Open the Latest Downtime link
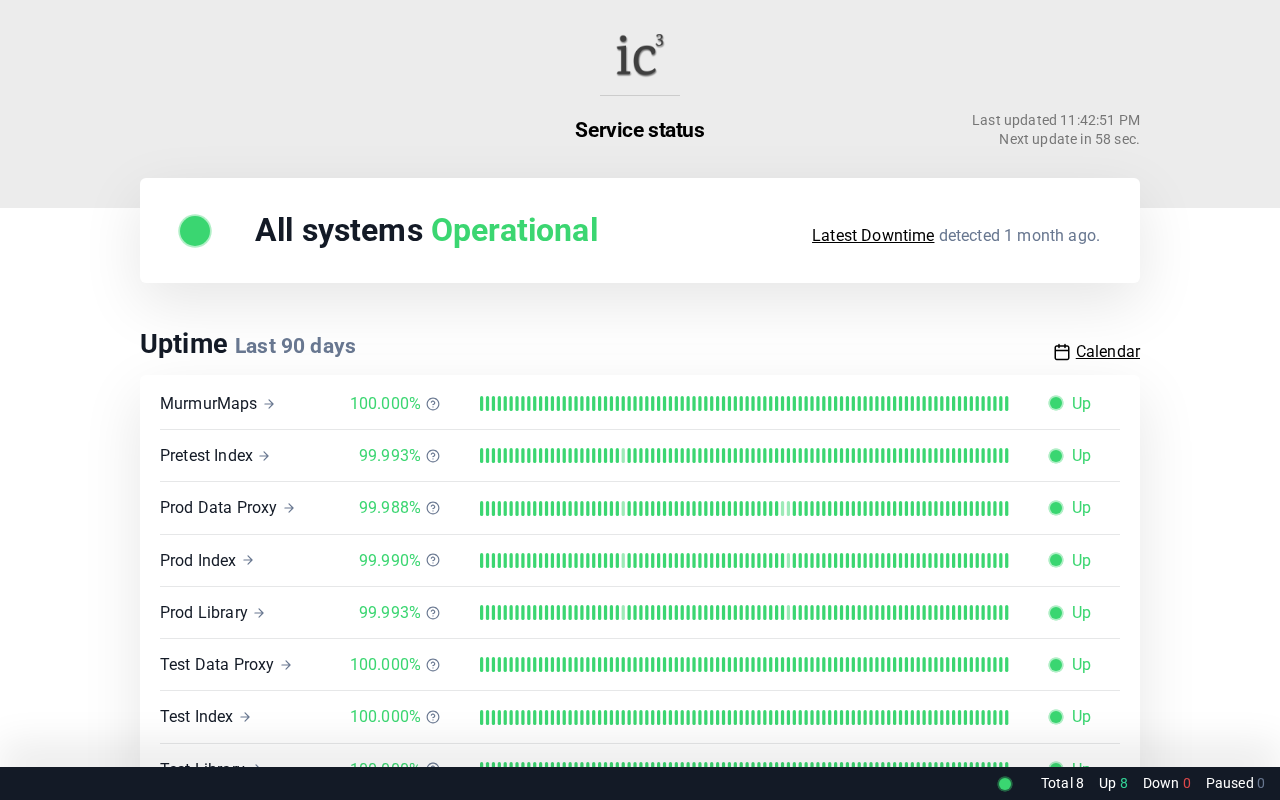The height and width of the screenshot is (800, 1280). click(x=872, y=236)
